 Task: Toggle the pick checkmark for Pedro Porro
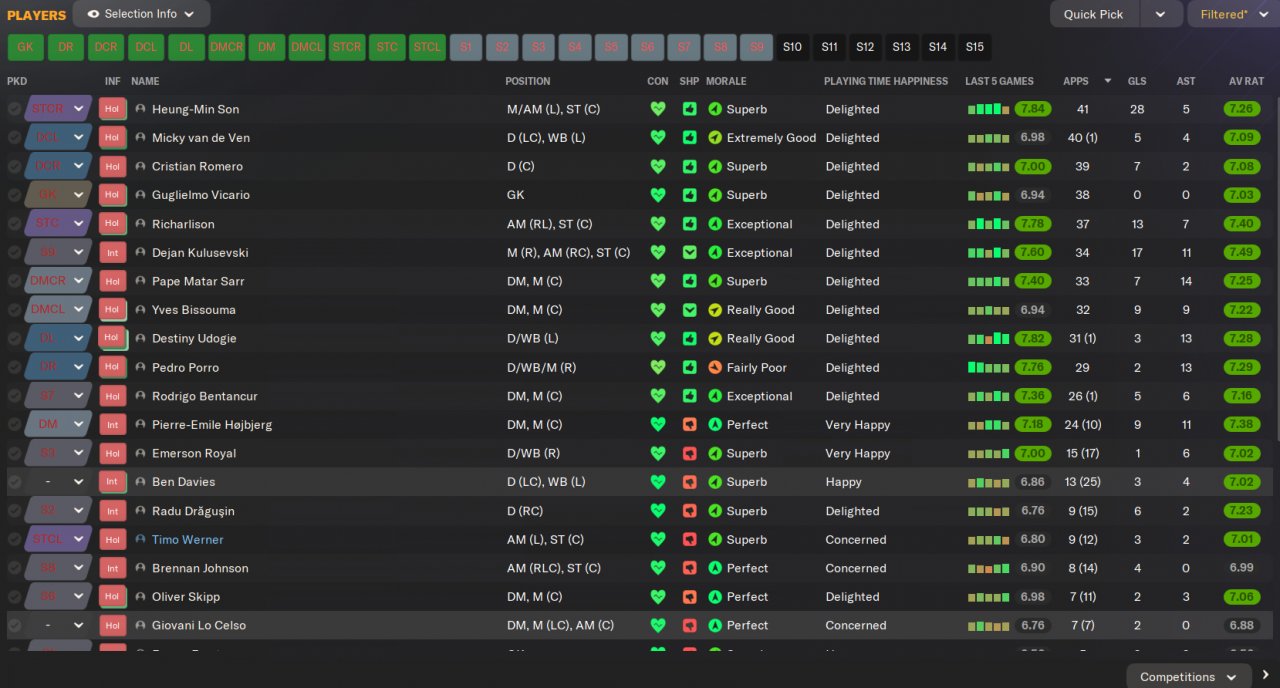pyautogui.click(x=14, y=367)
